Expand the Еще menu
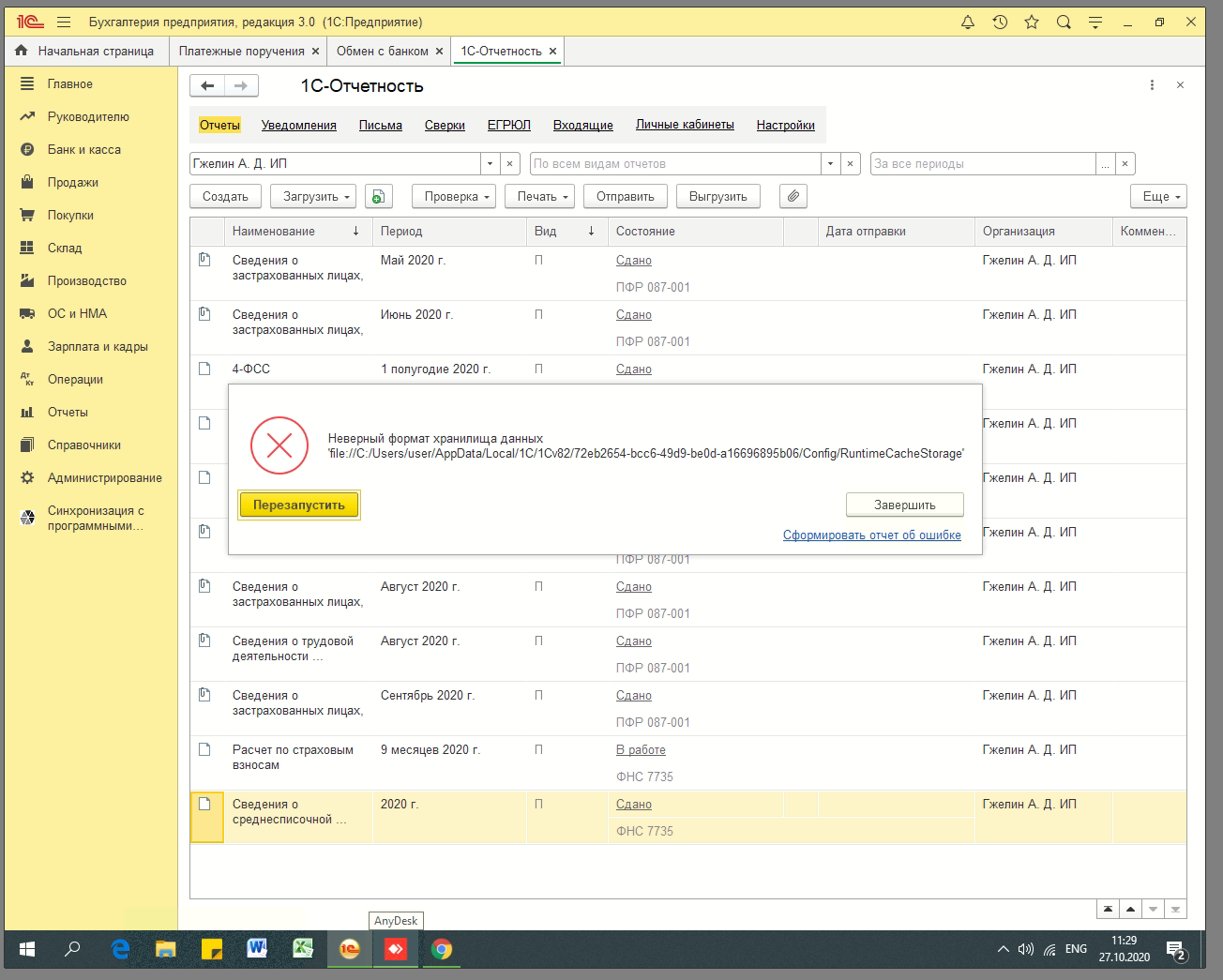The height and width of the screenshot is (980, 1223). click(x=1158, y=196)
